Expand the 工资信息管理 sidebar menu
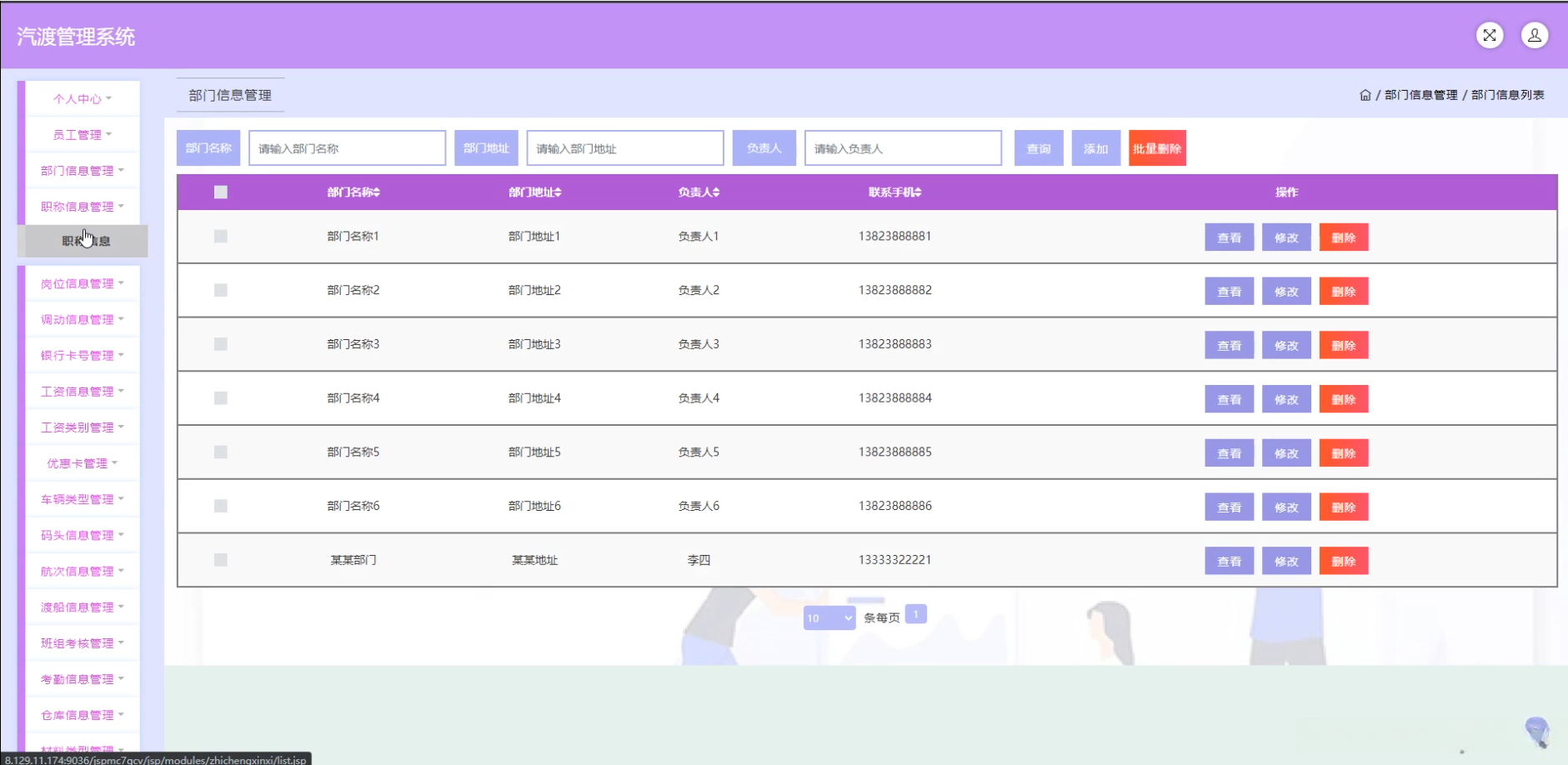The width and height of the screenshot is (1568, 765). (x=83, y=391)
